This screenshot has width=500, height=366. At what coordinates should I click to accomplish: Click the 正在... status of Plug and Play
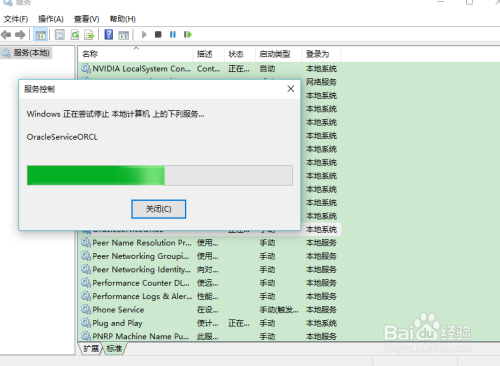[x=239, y=323]
